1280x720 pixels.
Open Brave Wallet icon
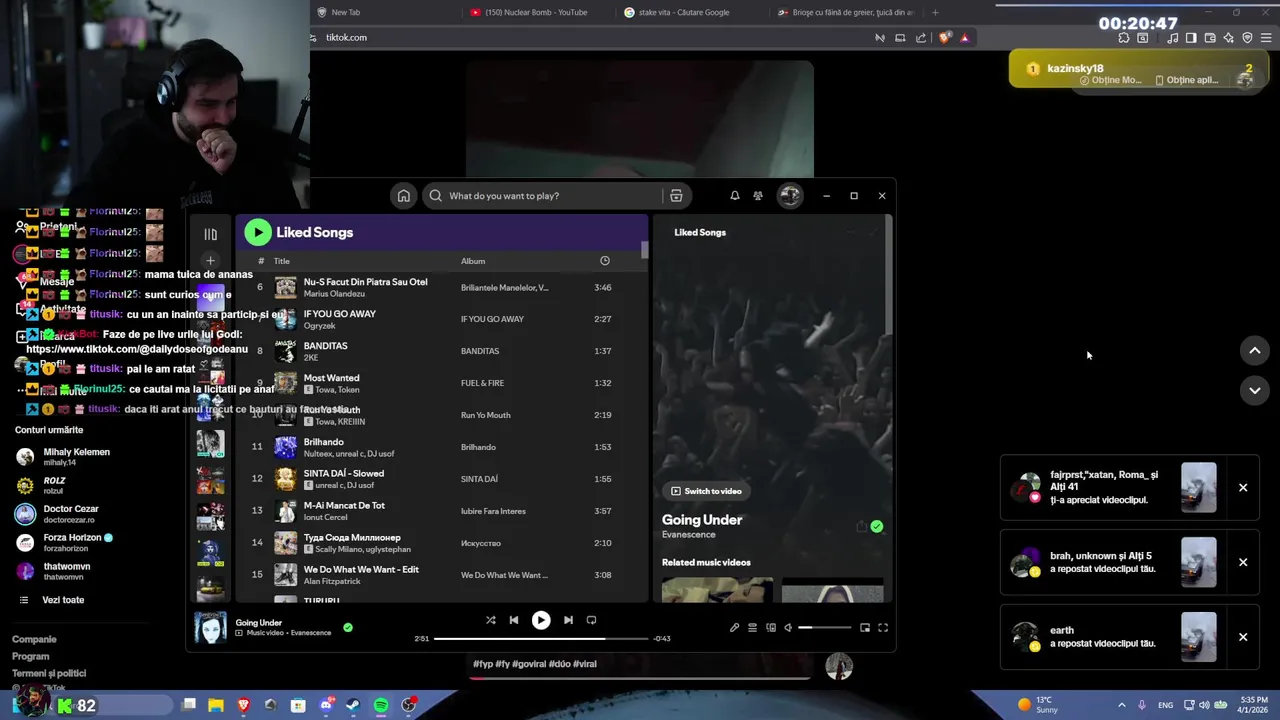(x=1210, y=38)
